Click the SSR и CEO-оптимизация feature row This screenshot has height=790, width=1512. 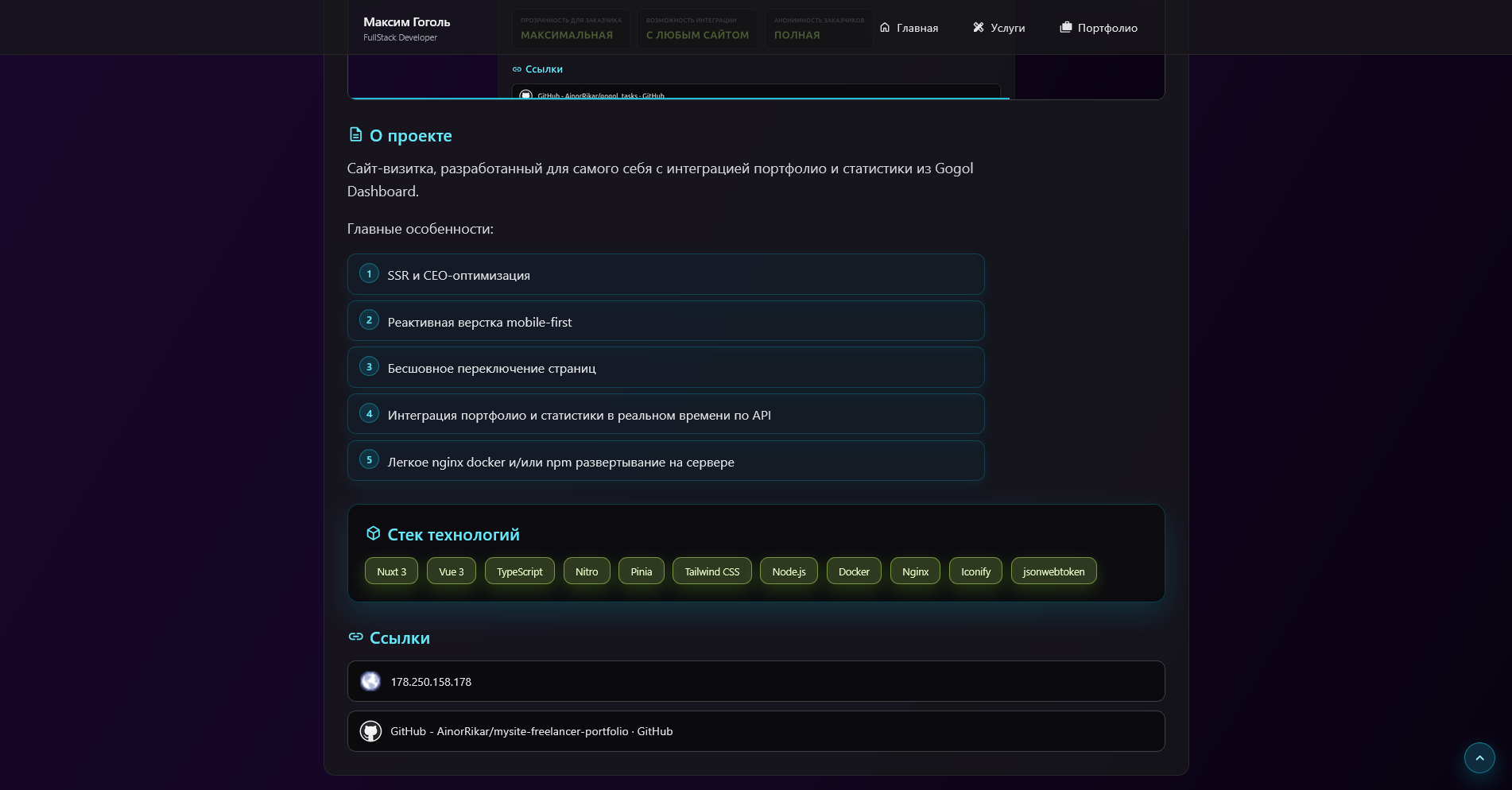[x=666, y=274]
